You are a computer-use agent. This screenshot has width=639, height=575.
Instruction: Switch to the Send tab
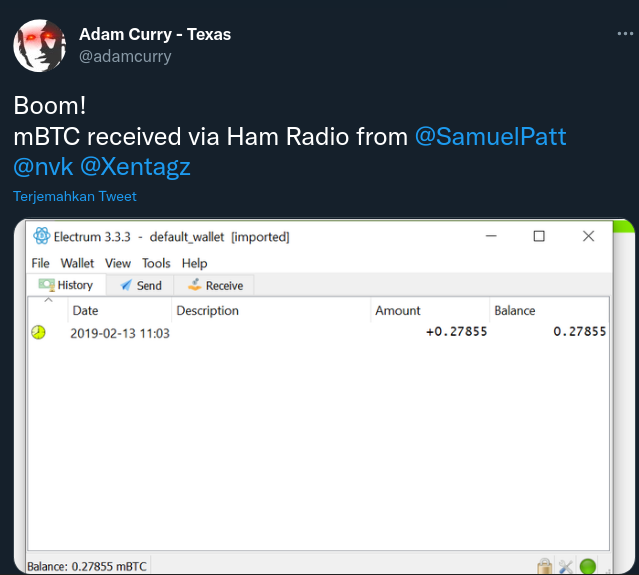click(140, 285)
